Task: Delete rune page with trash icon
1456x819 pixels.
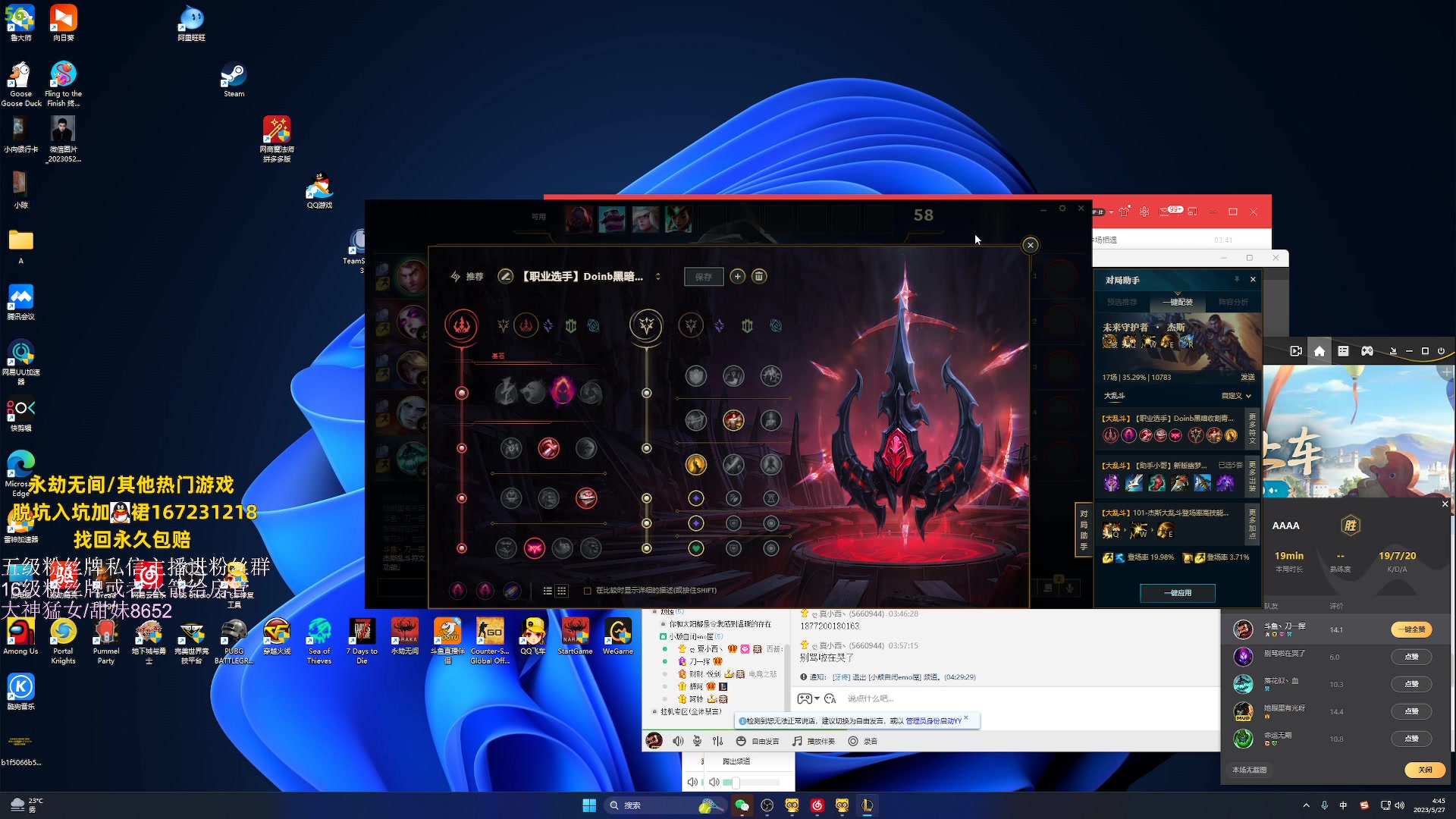Action: 758,277
